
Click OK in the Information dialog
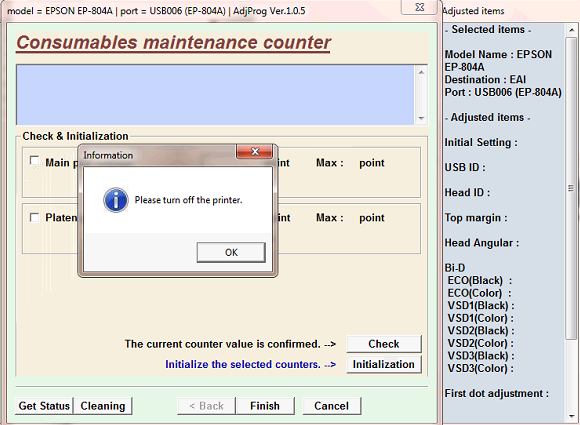coord(231,252)
